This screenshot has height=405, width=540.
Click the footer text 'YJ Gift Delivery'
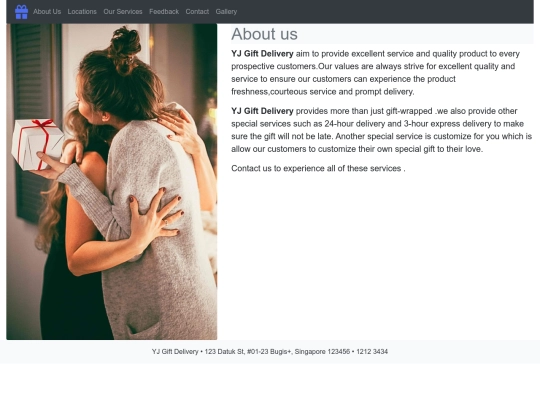[175, 352]
